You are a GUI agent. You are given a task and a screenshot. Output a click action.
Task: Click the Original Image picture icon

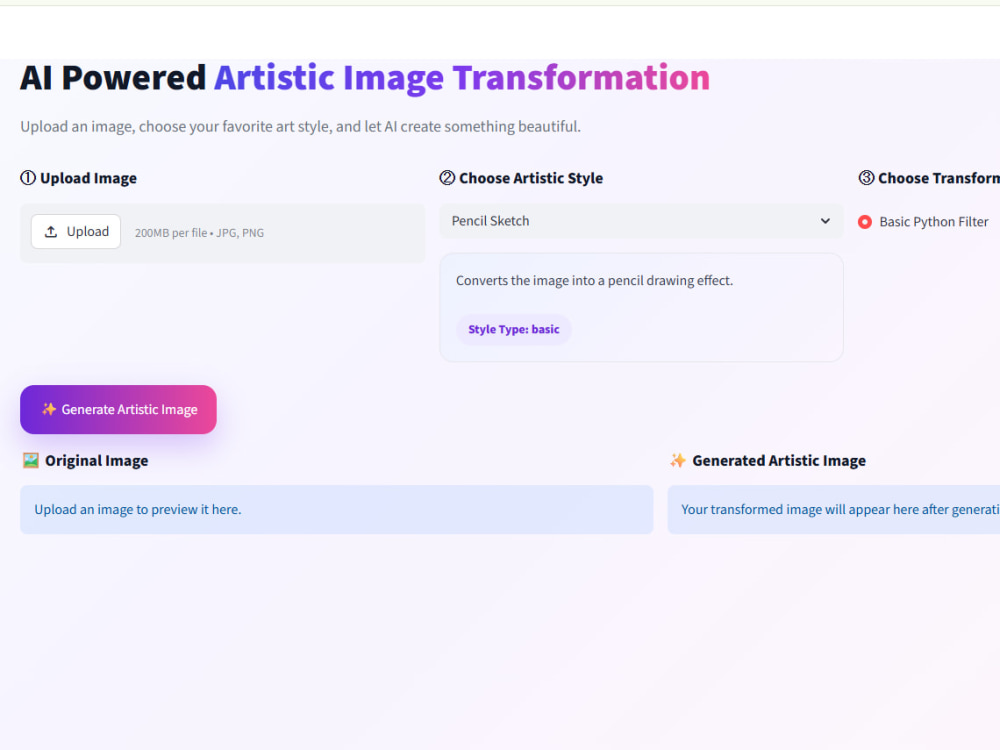(x=31, y=460)
